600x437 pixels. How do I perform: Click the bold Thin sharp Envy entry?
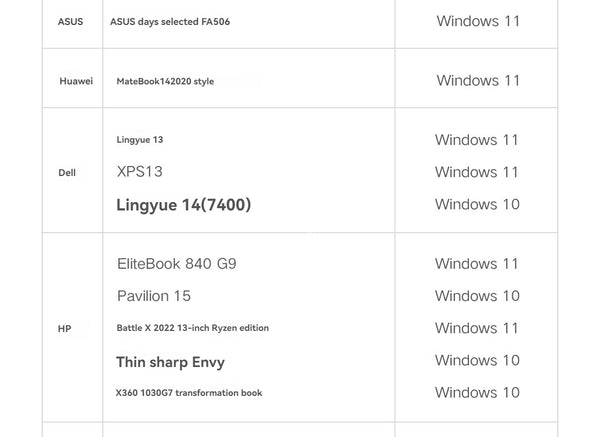tap(170, 362)
